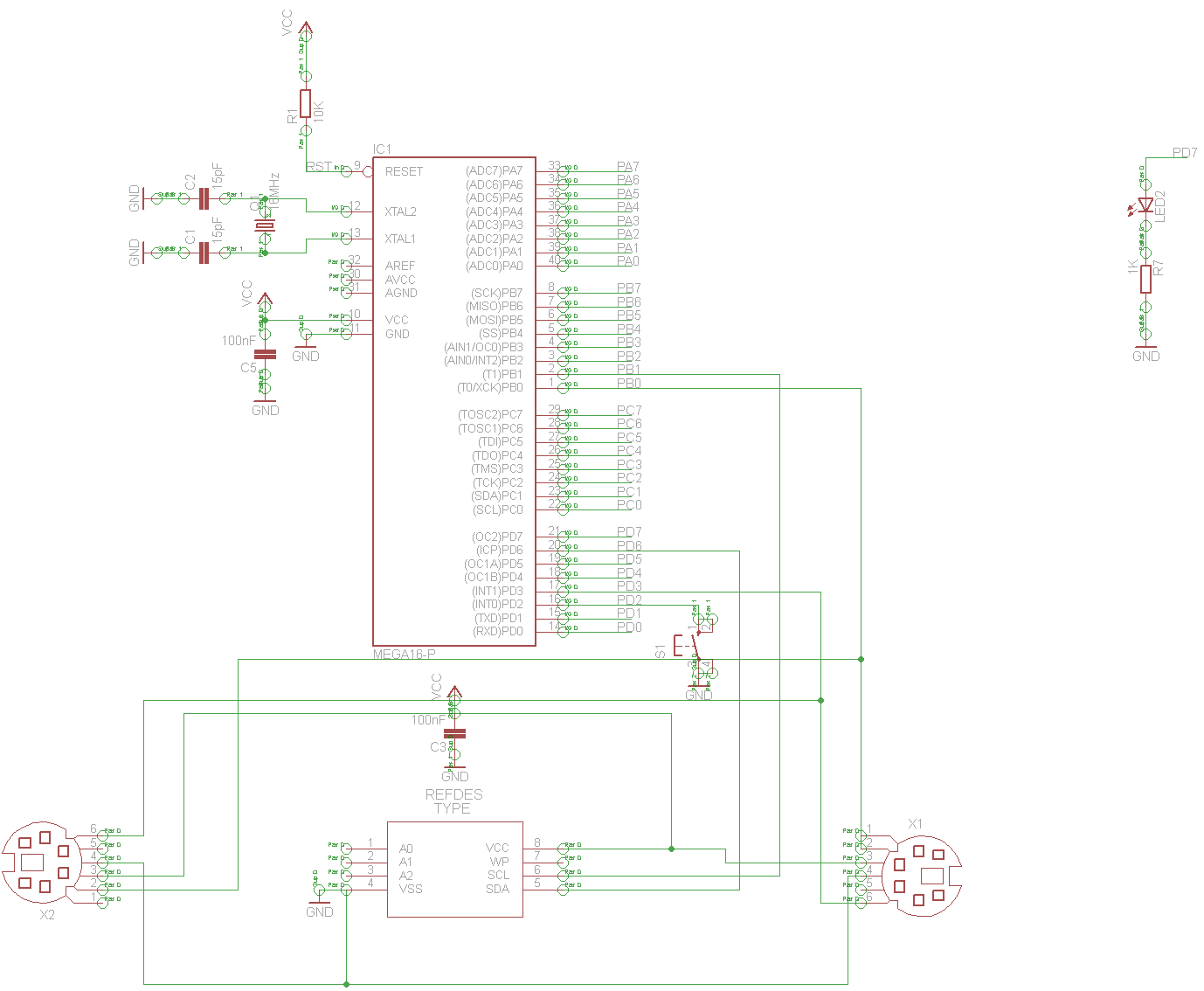Click the 10K value of R1
The image size is (1204, 991).
319,110
